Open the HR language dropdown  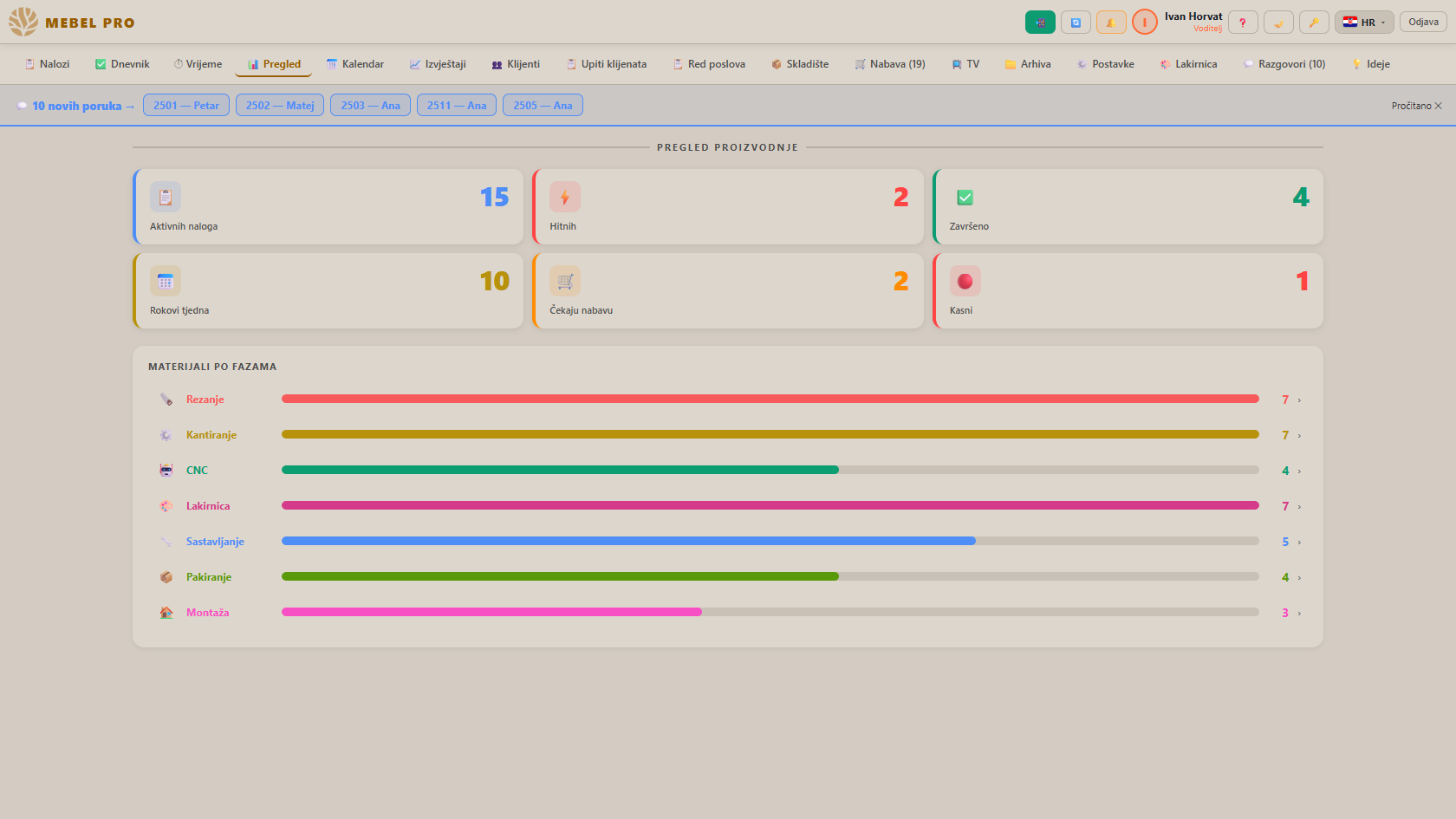[x=1364, y=23]
